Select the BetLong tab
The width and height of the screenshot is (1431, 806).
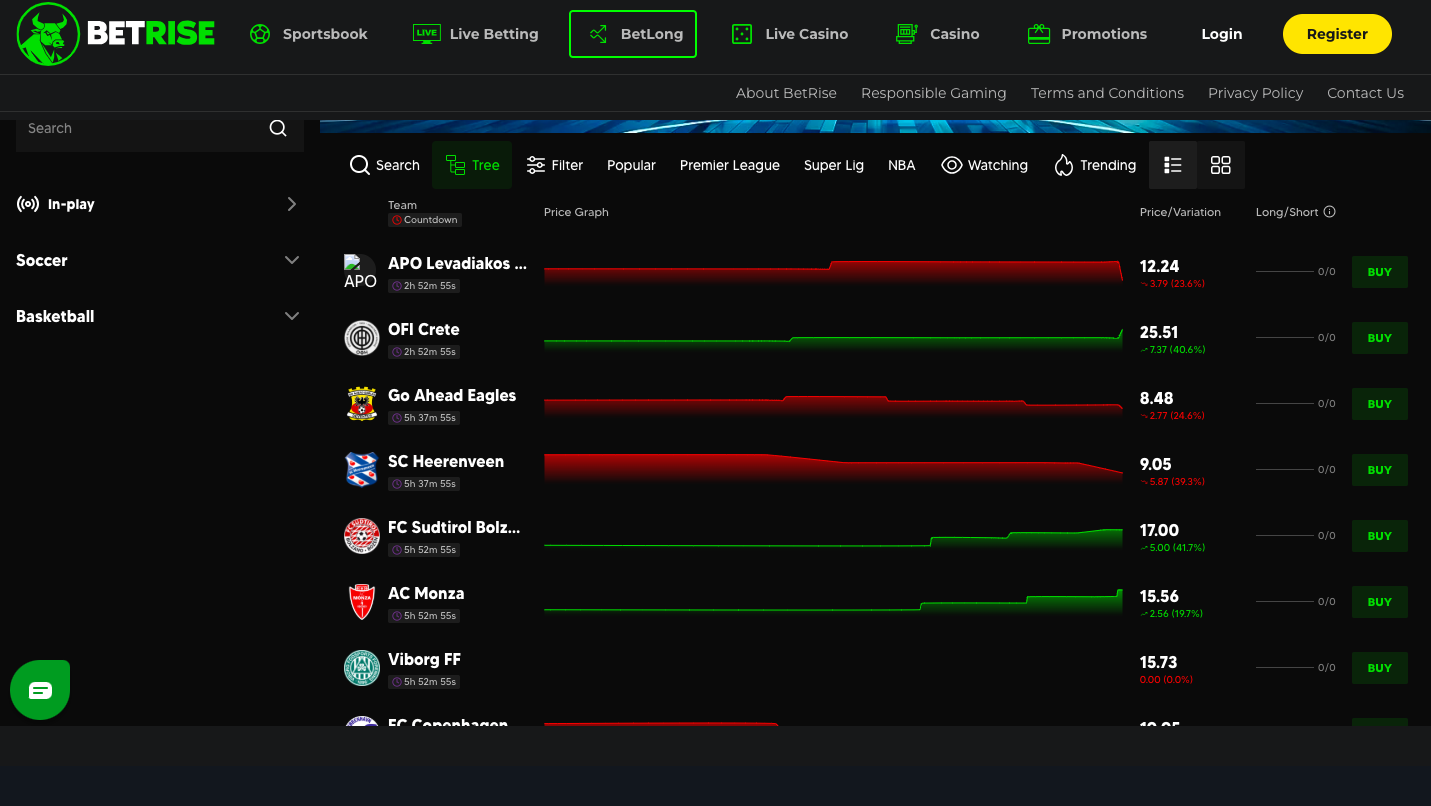tap(633, 34)
